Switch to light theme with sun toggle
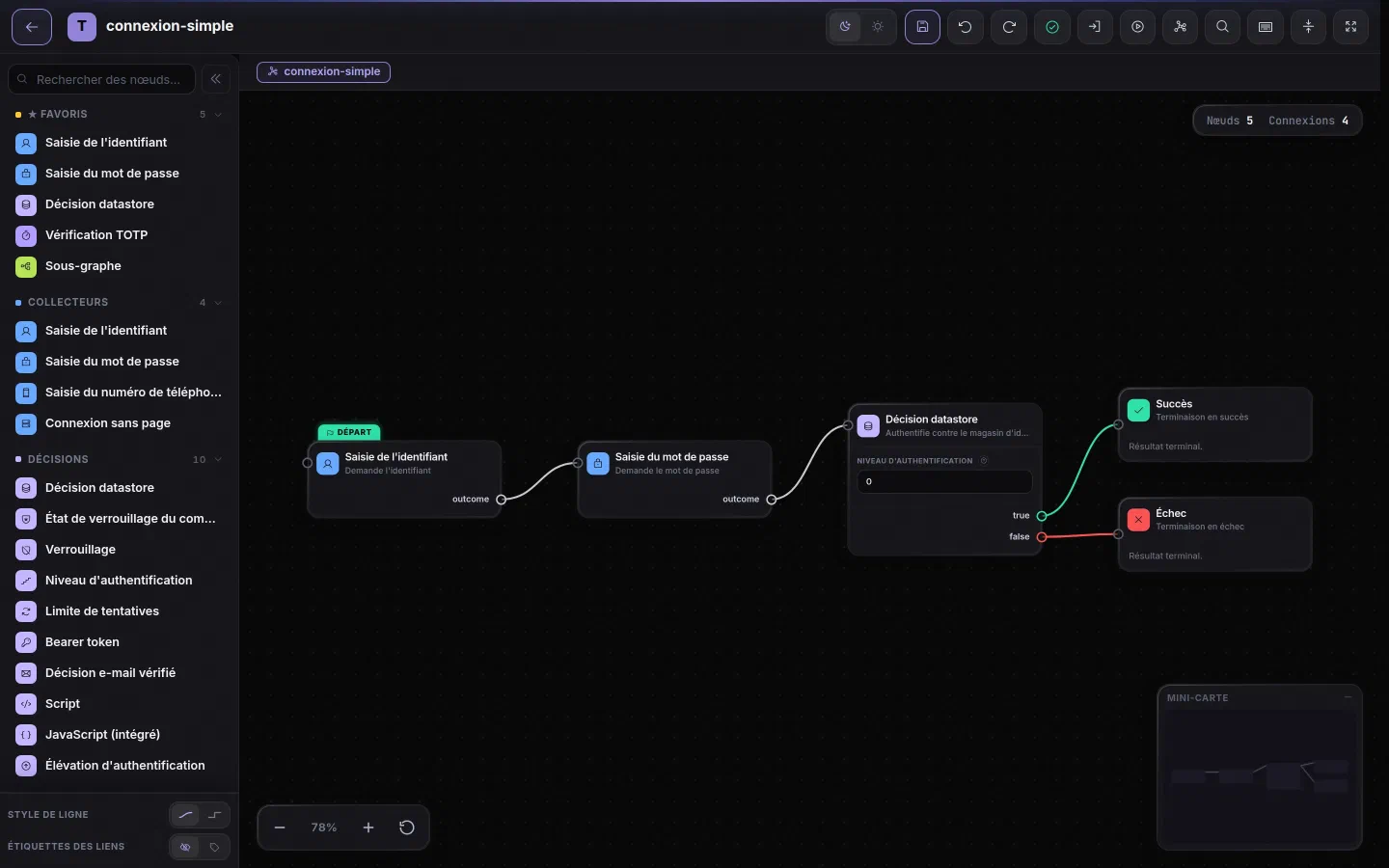This screenshot has height=868, width=1389. pyautogui.click(x=878, y=27)
